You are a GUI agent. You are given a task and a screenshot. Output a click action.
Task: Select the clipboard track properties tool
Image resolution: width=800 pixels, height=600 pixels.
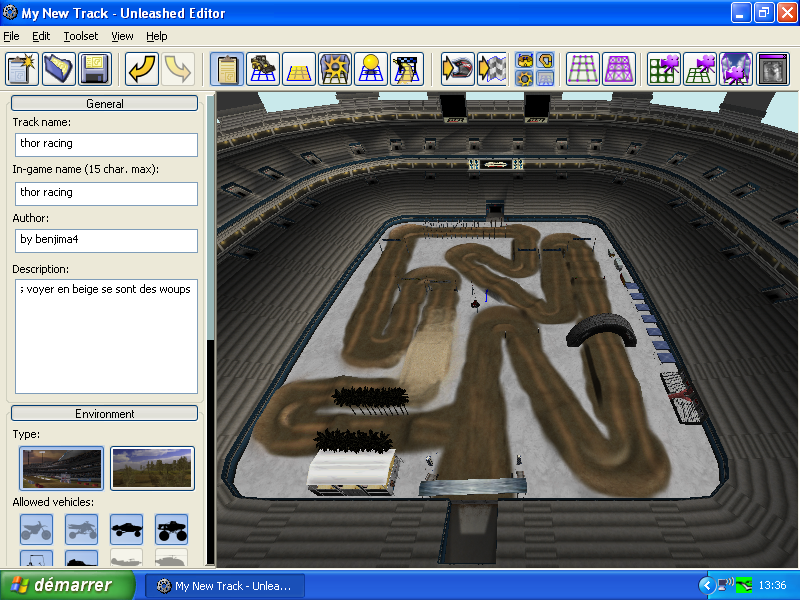coord(228,69)
